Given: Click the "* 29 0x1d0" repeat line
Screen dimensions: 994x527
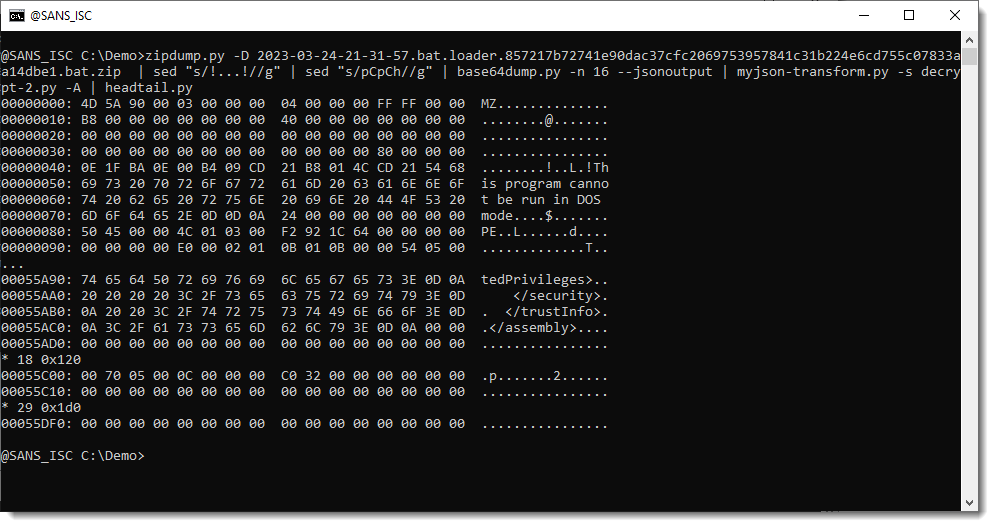Looking at the screenshot, I should tap(40, 408).
